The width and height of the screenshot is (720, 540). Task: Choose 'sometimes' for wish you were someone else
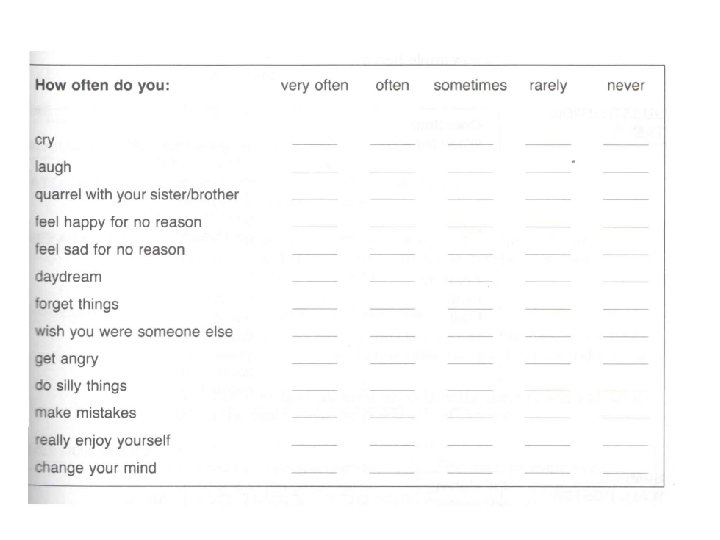click(x=470, y=333)
